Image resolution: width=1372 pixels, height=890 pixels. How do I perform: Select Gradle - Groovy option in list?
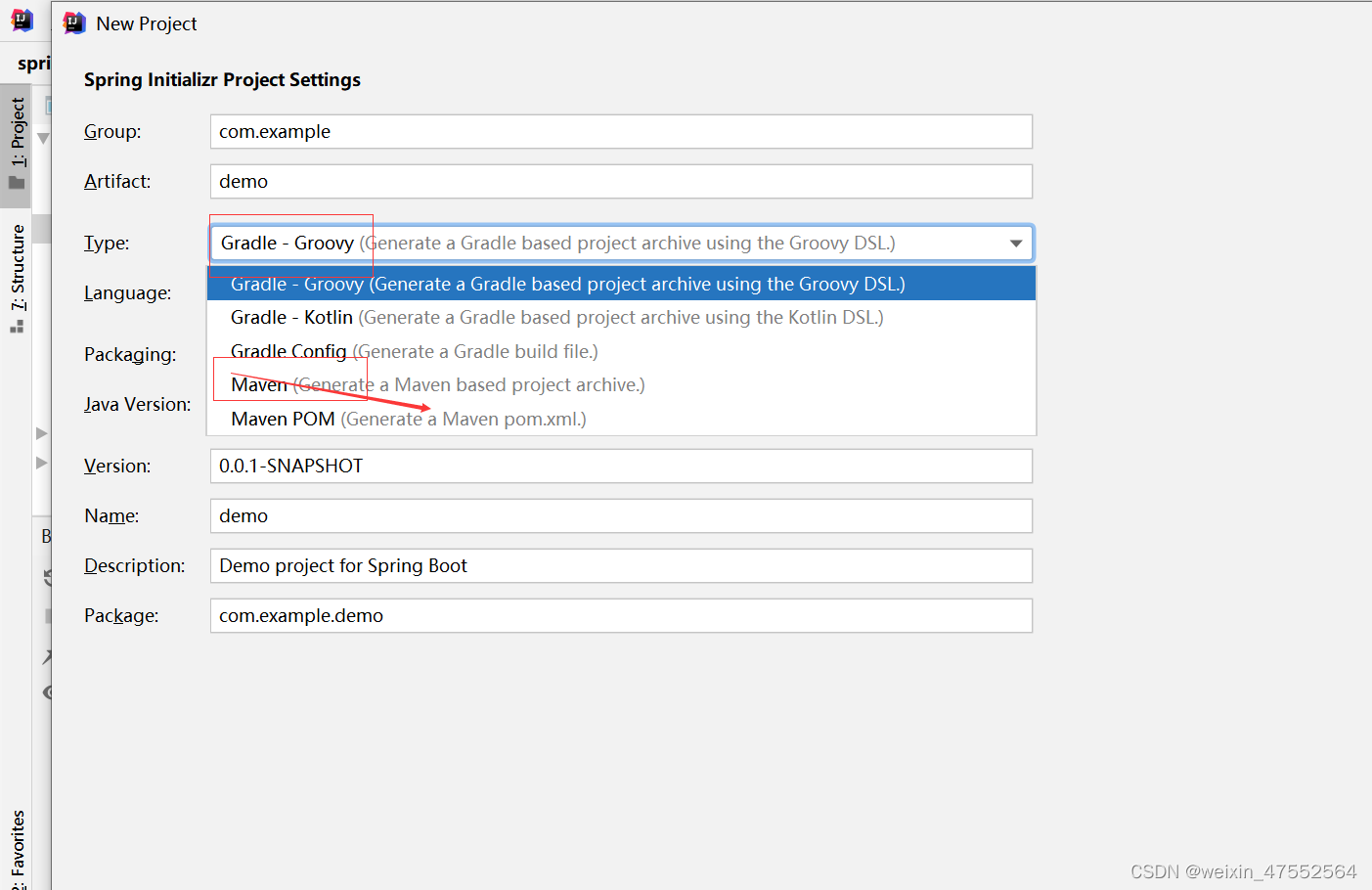621,285
